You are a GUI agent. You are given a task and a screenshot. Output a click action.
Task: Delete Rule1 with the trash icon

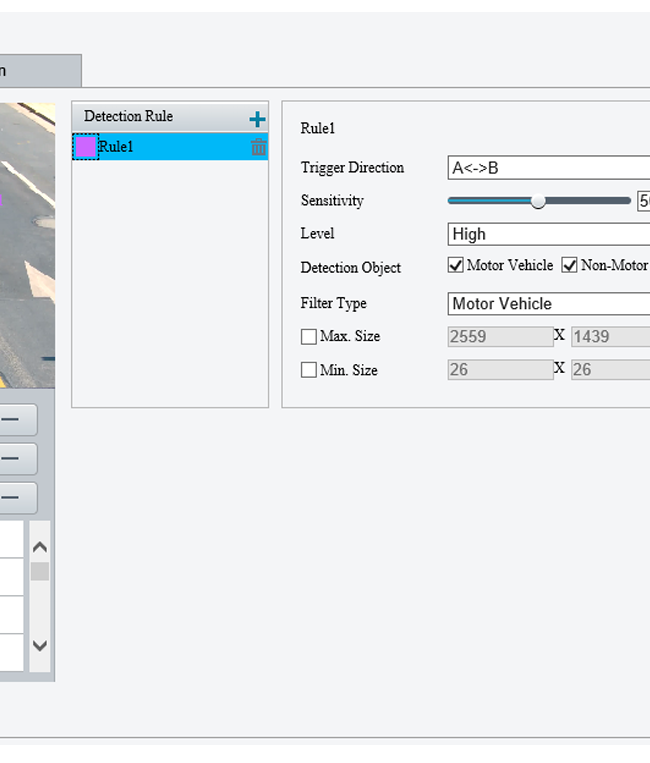point(258,147)
